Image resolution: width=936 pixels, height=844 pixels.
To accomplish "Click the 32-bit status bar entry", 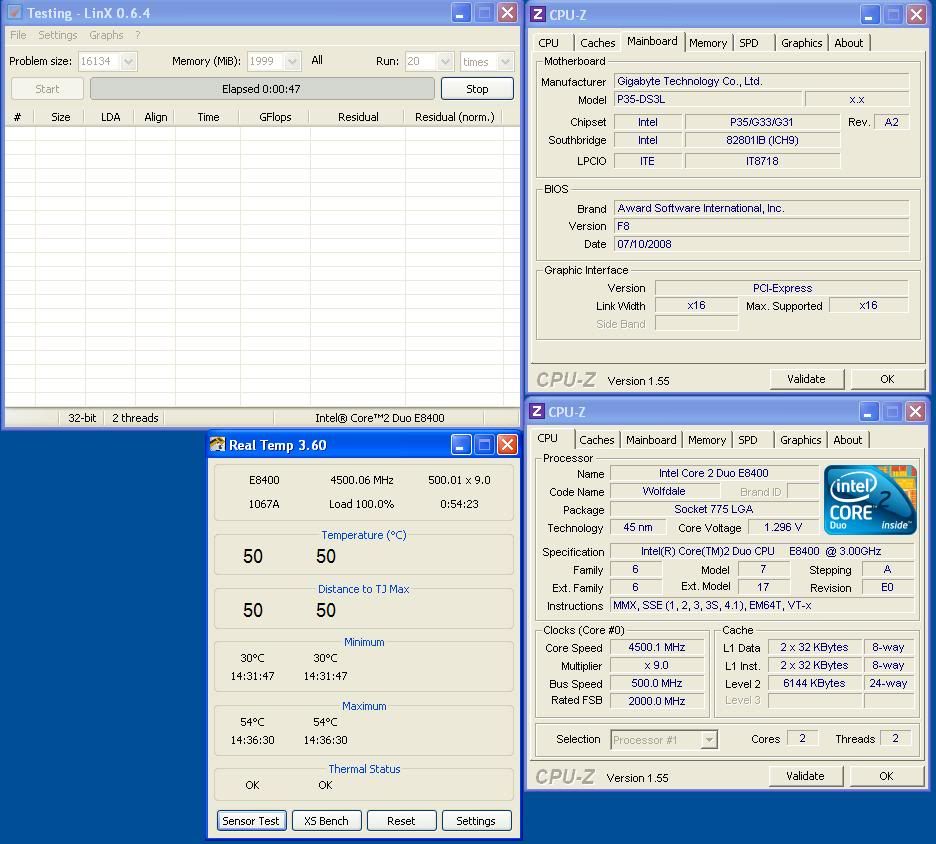I will (82, 418).
